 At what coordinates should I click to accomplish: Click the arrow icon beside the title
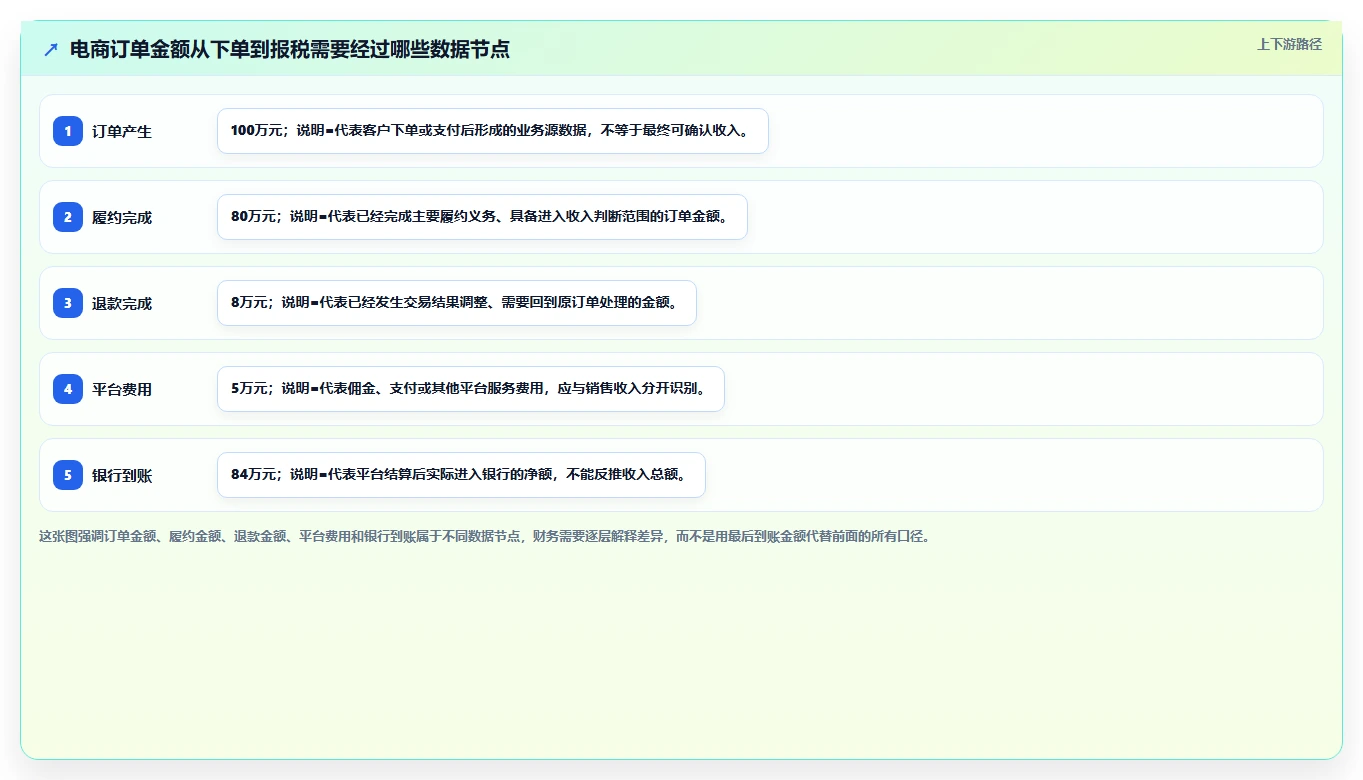point(51,49)
